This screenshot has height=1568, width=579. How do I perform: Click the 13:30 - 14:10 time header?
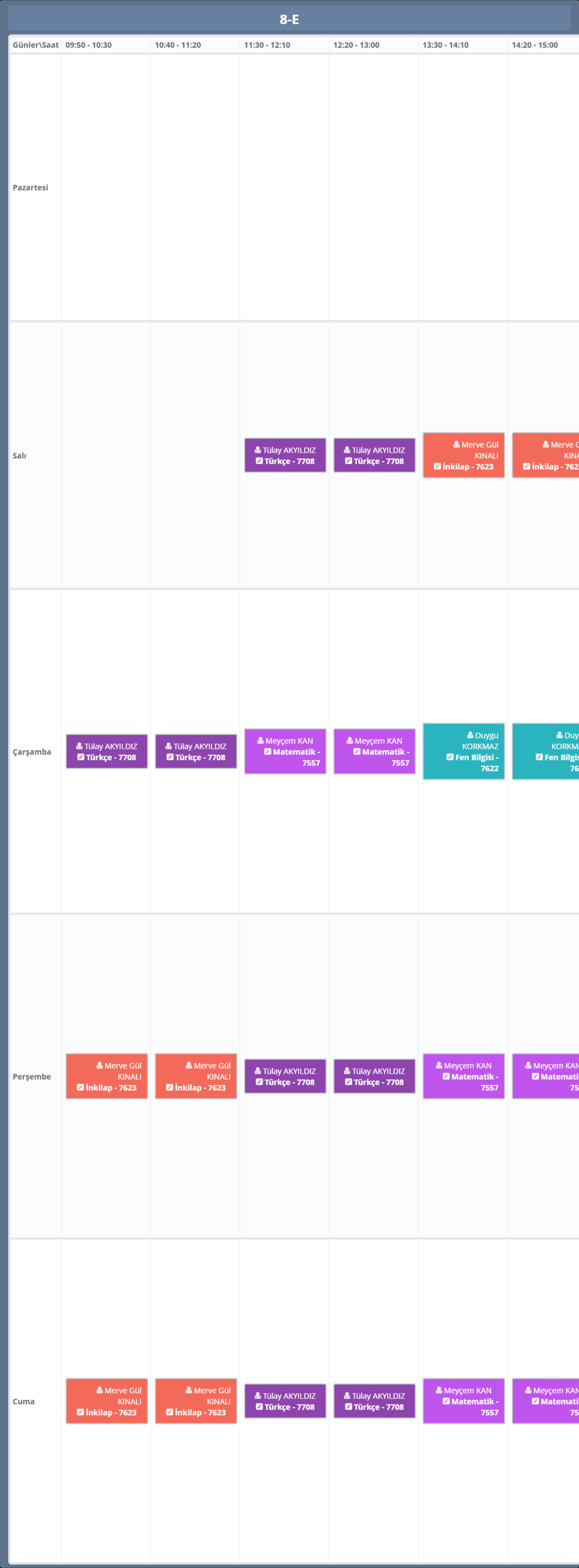(446, 45)
